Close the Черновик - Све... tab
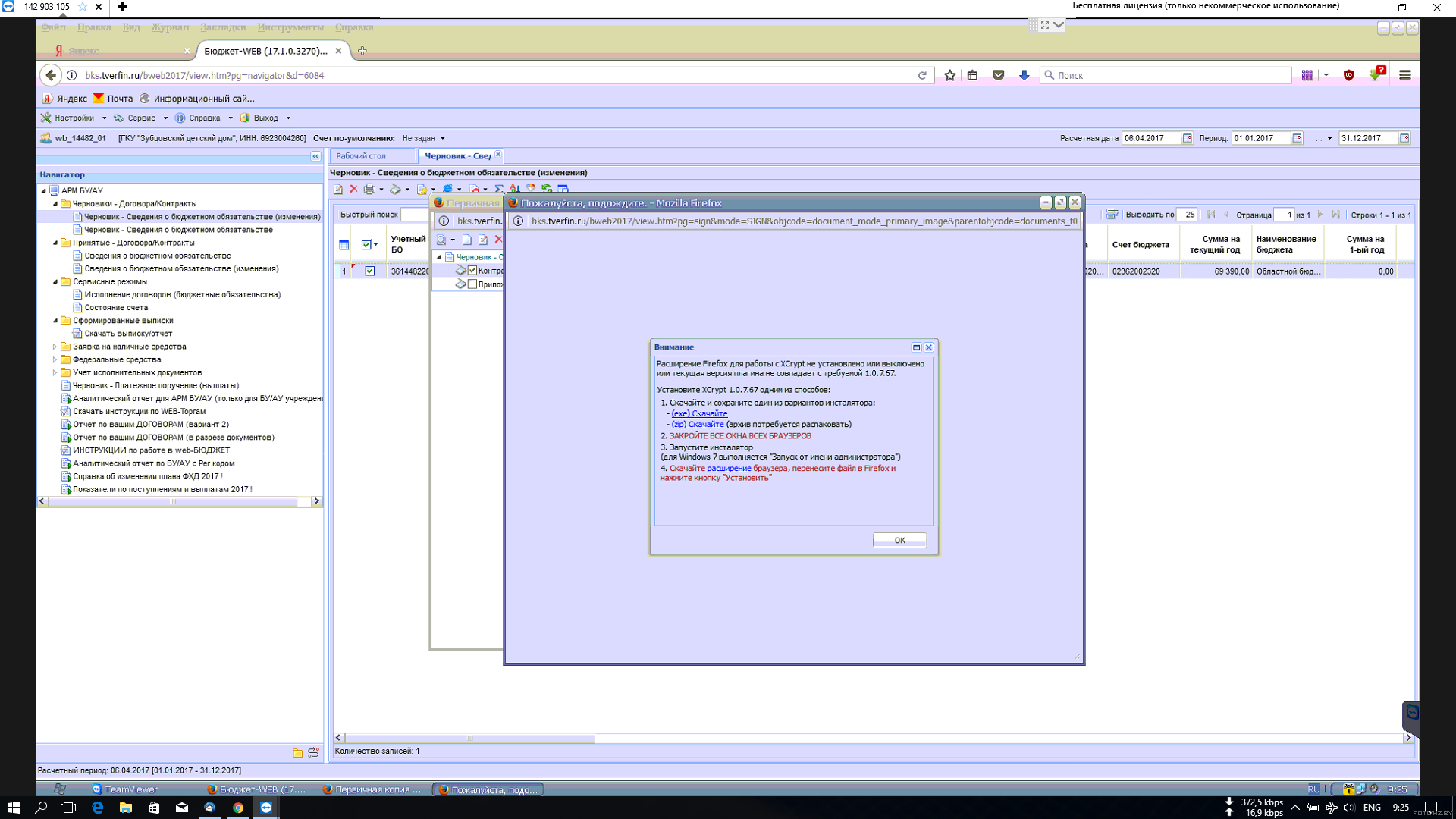This screenshot has width=1456, height=819. click(498, 154)
